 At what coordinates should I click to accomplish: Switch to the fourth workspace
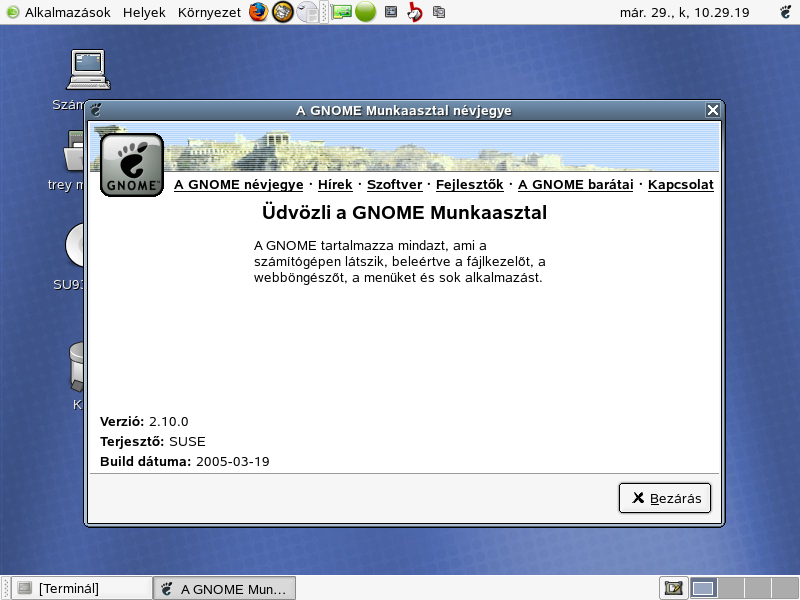tap(785, 588)
